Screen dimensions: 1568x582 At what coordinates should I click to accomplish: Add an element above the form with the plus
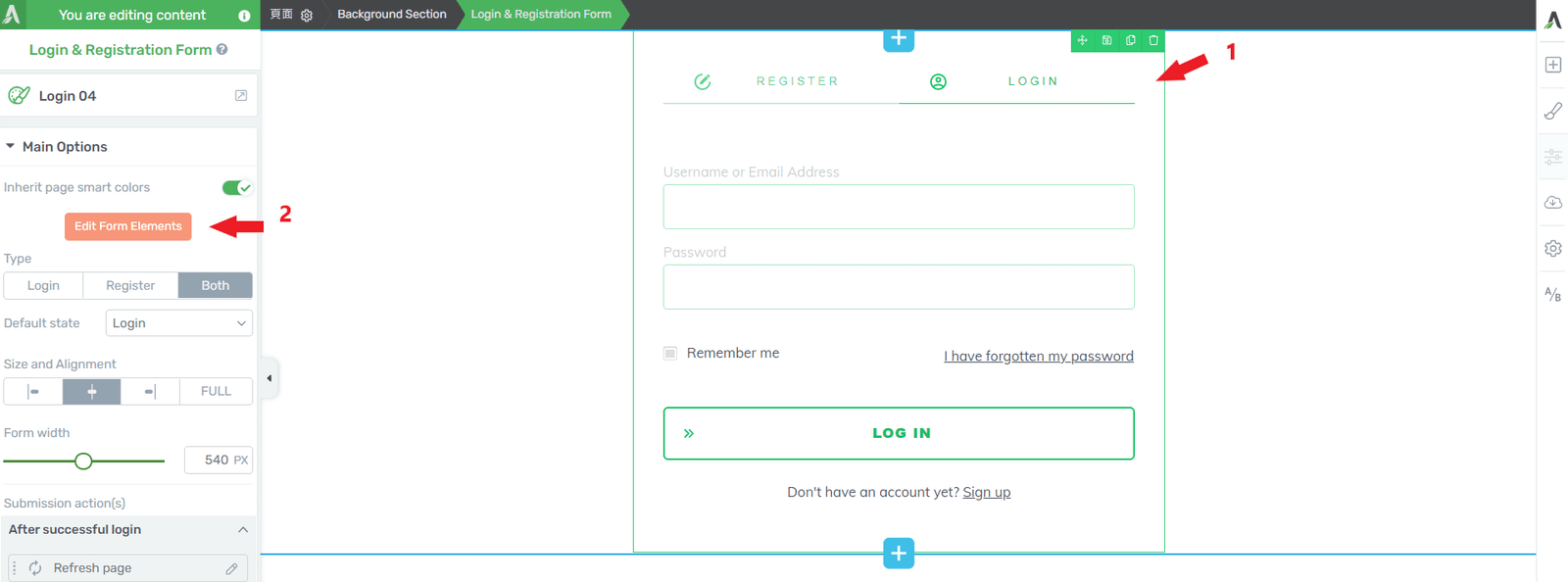pyautogui.click(x=899, y=39)
